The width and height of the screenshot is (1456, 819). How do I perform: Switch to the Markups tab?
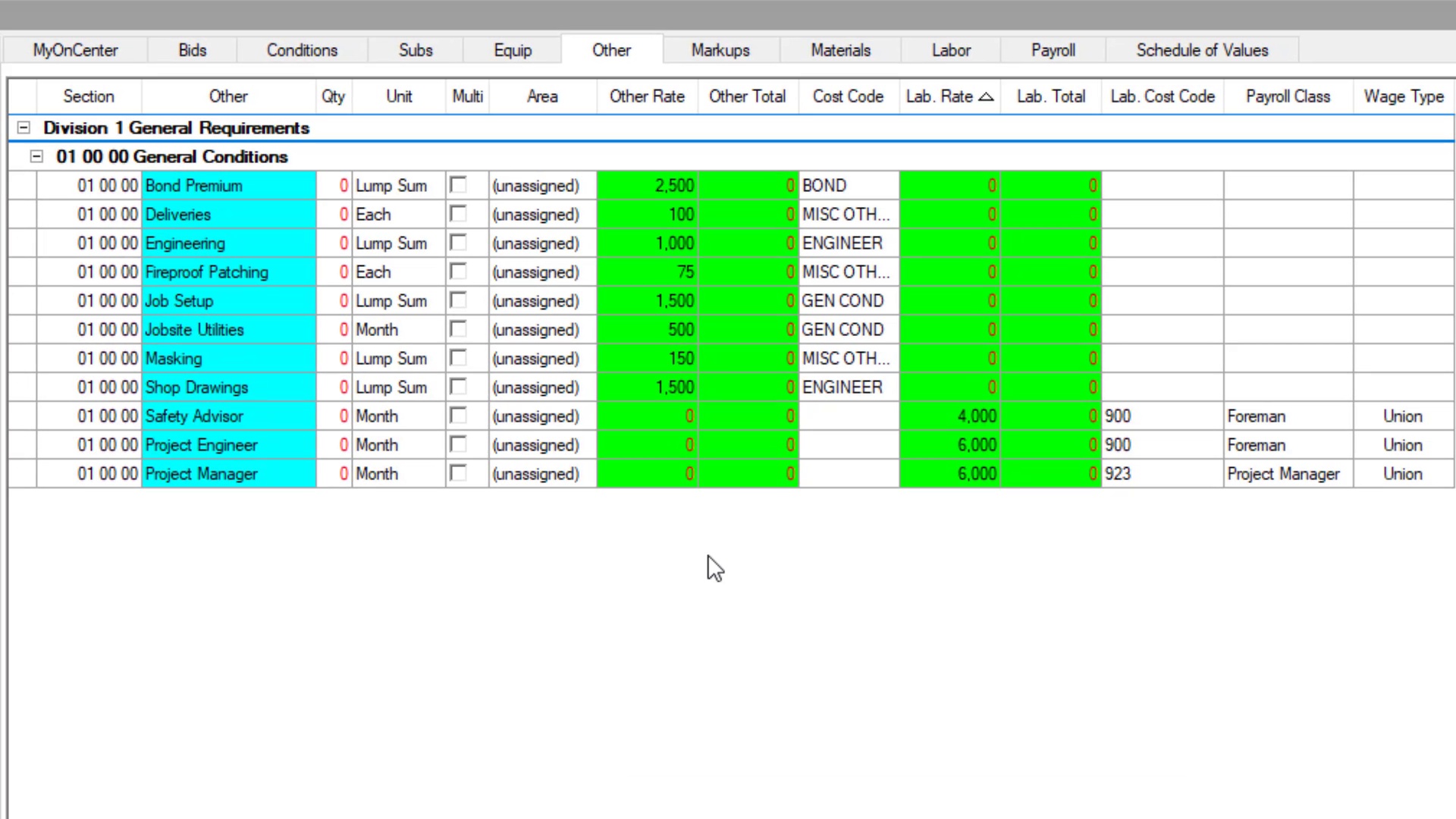tap(720, 50)
